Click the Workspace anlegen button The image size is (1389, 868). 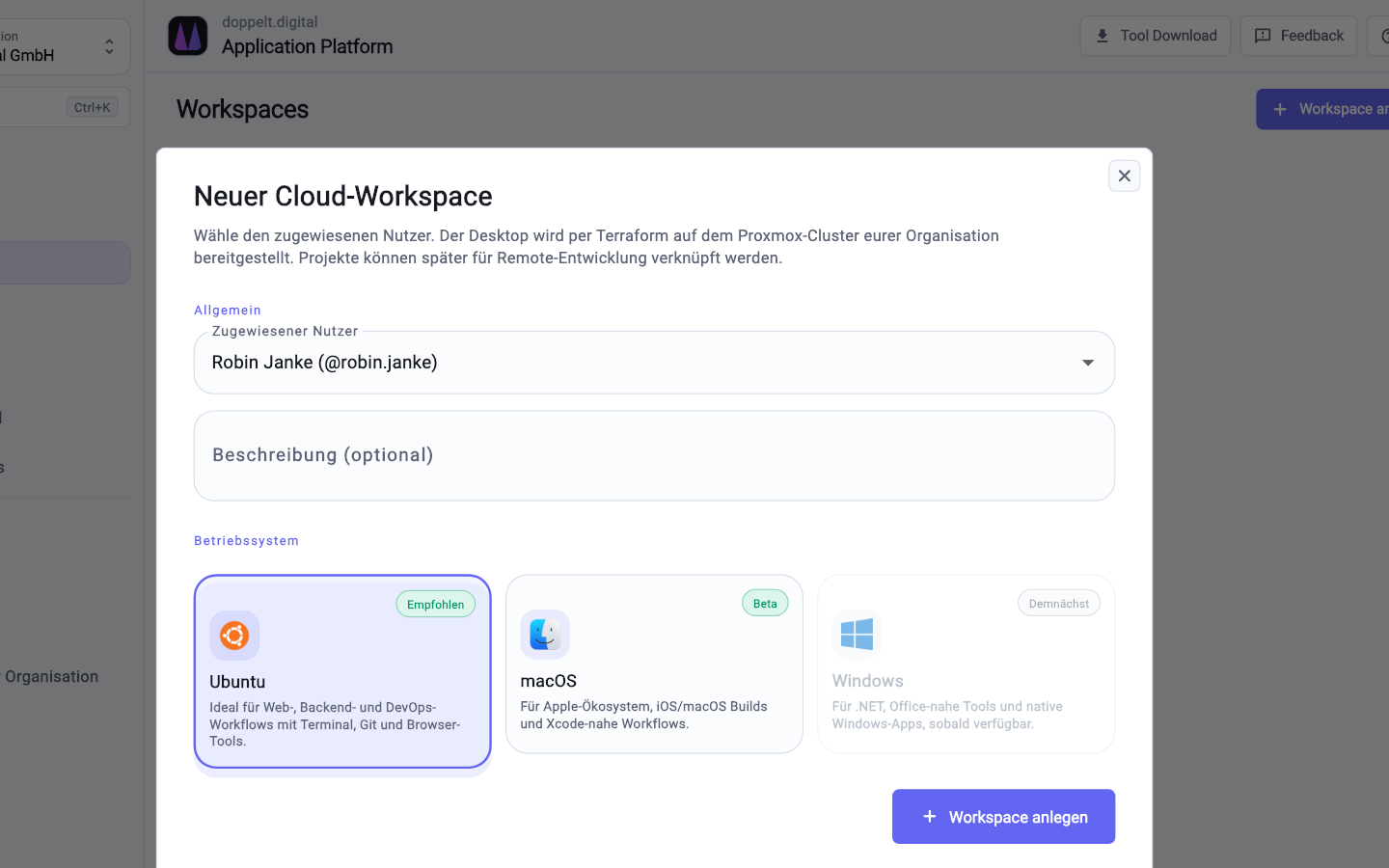pos(1003,817)
